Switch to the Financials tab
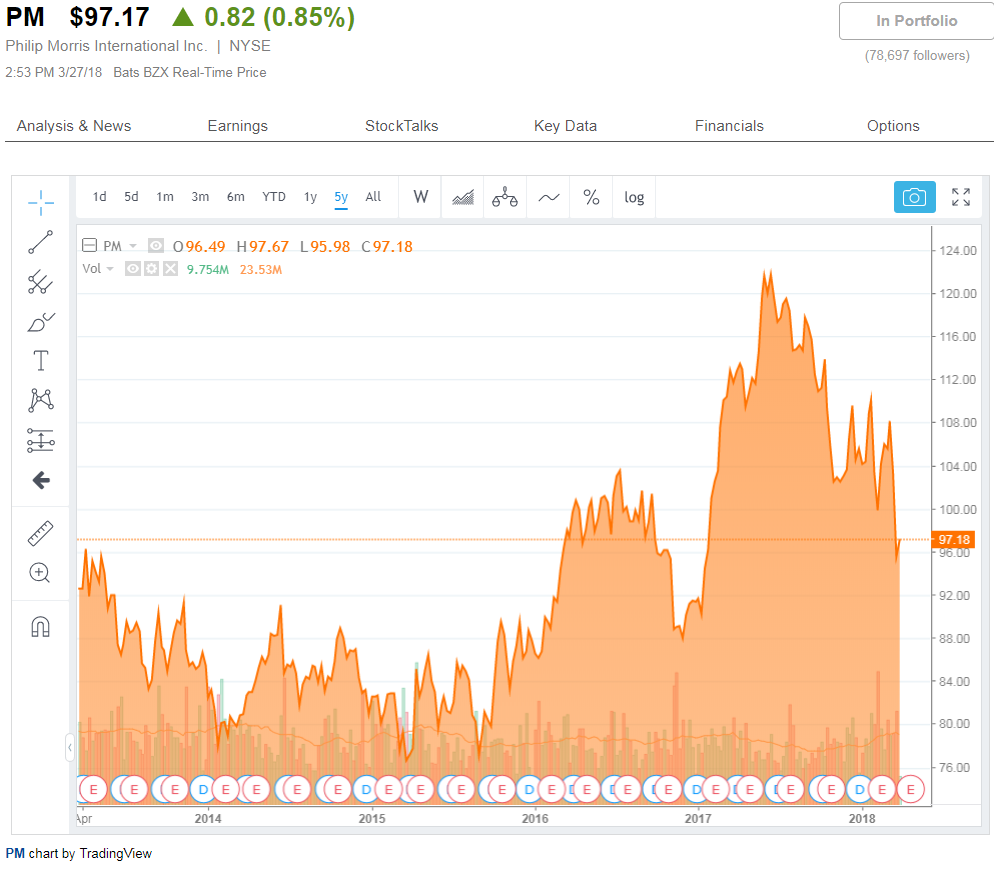Screen dimensions: 994x873 click(729, 125)
